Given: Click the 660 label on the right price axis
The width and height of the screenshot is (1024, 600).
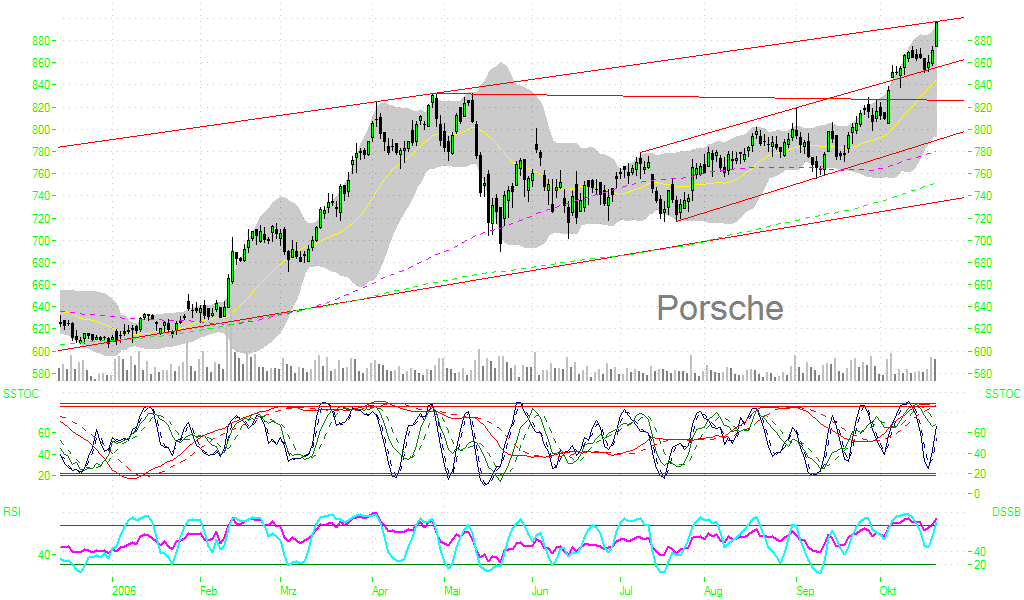Looking at the screenshot, I should pyautogui.click(x=983, y=285).
